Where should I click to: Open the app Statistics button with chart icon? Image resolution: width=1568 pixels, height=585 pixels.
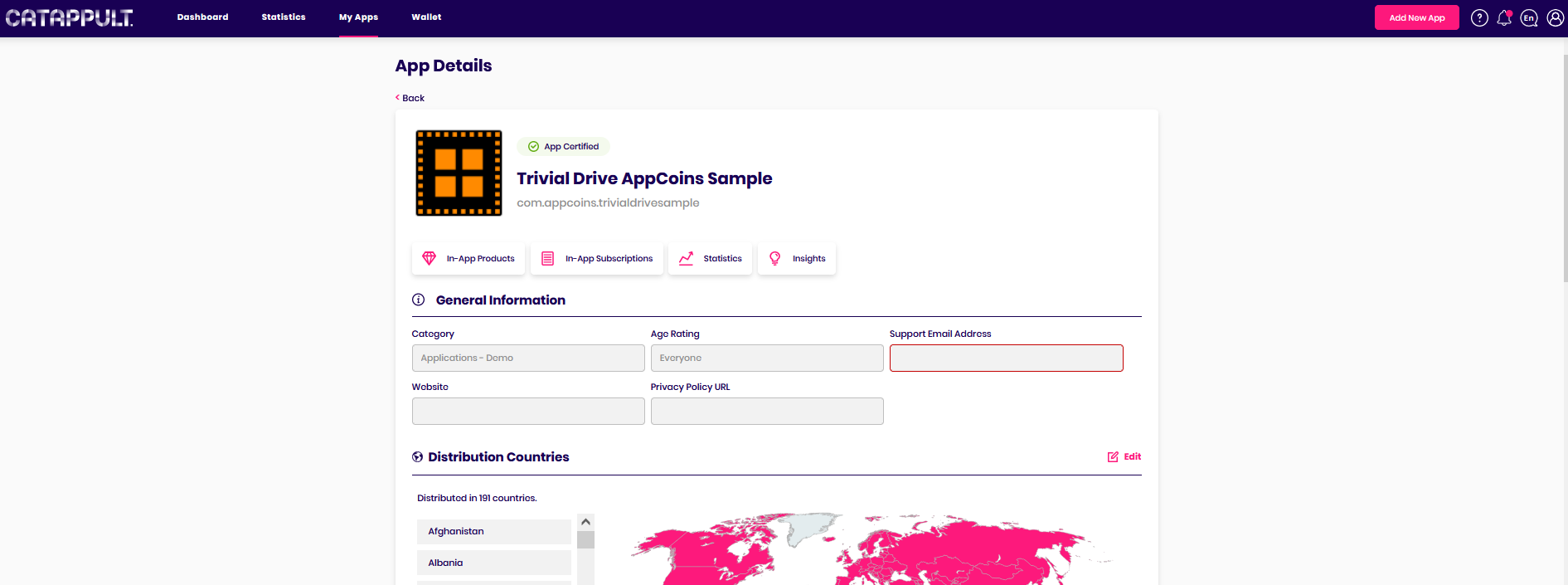(711, 258)
